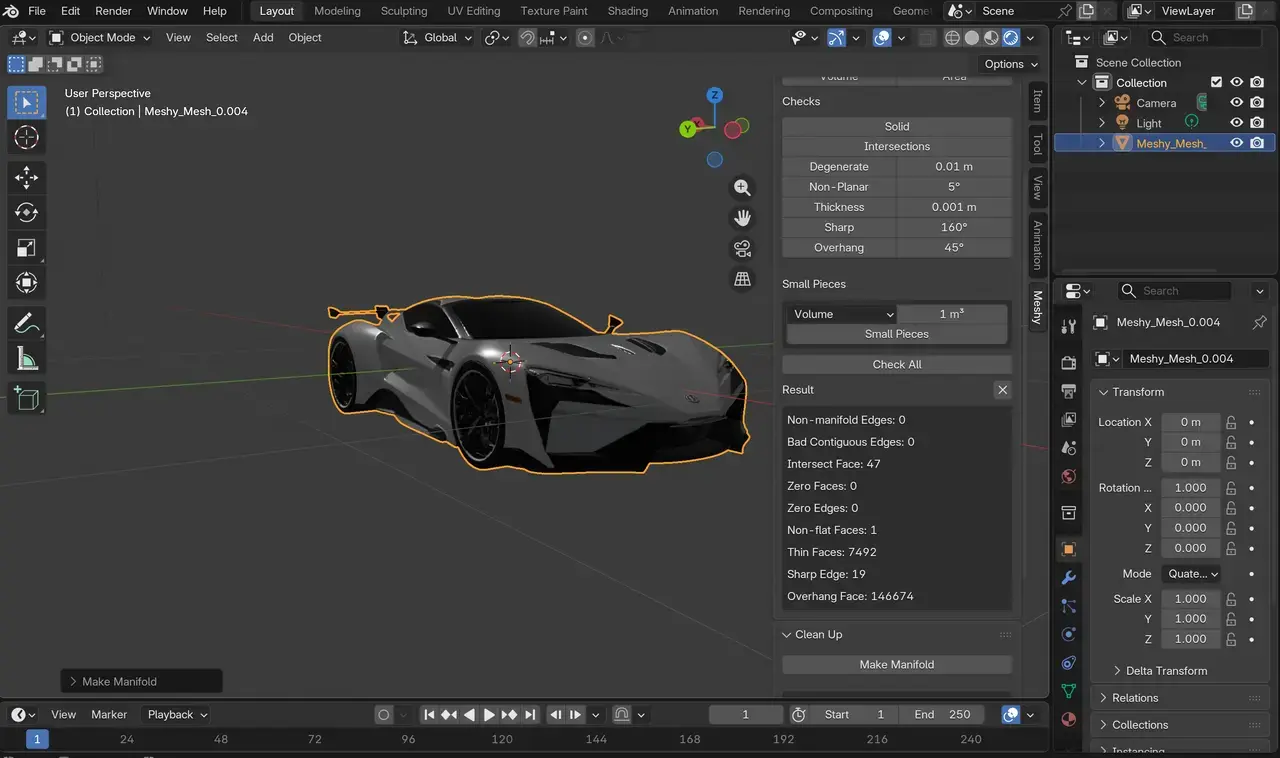Open the Scene properties tab icon
The width and height of the screenshot is (1280, 758).
click(1068, 448)
